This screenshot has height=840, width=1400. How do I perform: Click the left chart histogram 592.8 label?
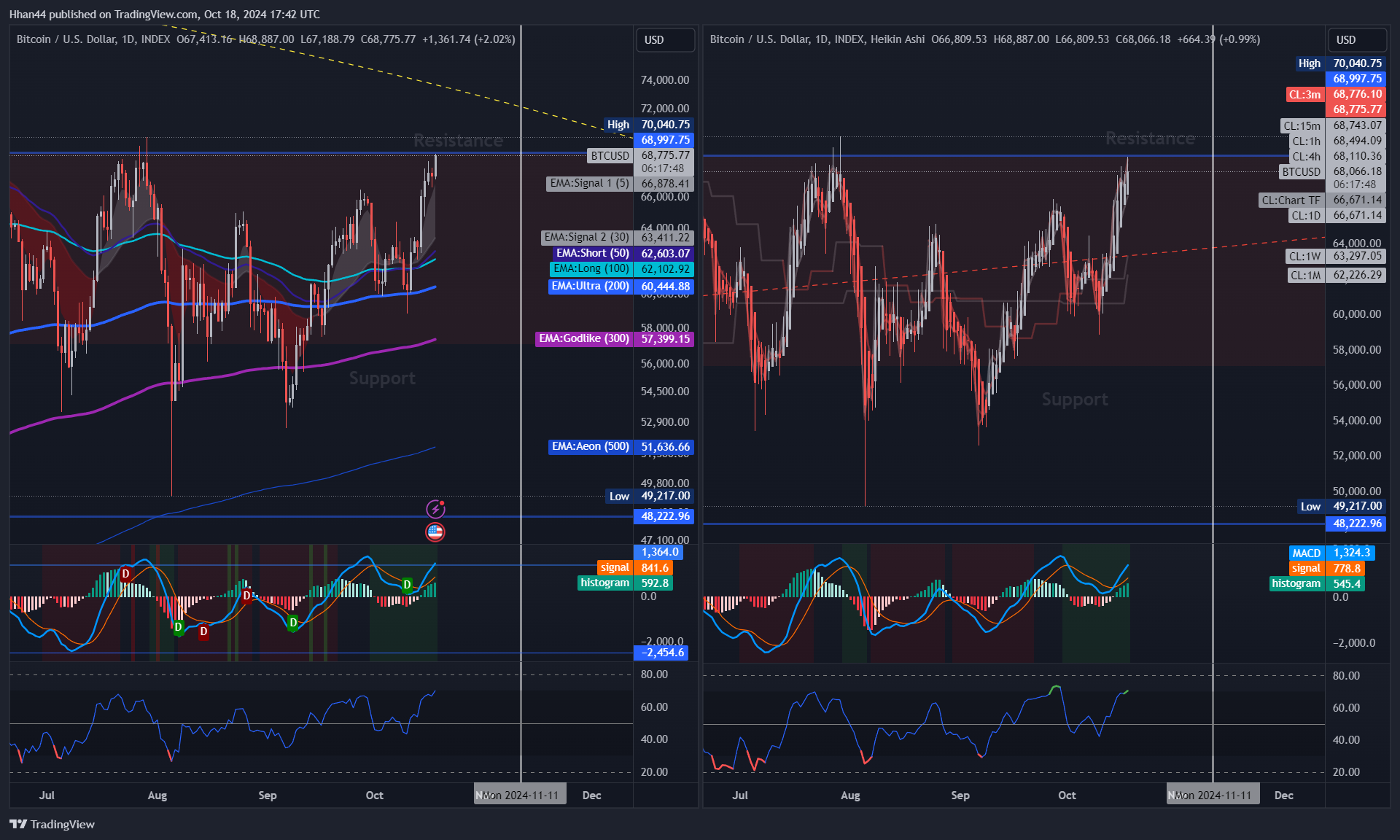coord(626,583)
